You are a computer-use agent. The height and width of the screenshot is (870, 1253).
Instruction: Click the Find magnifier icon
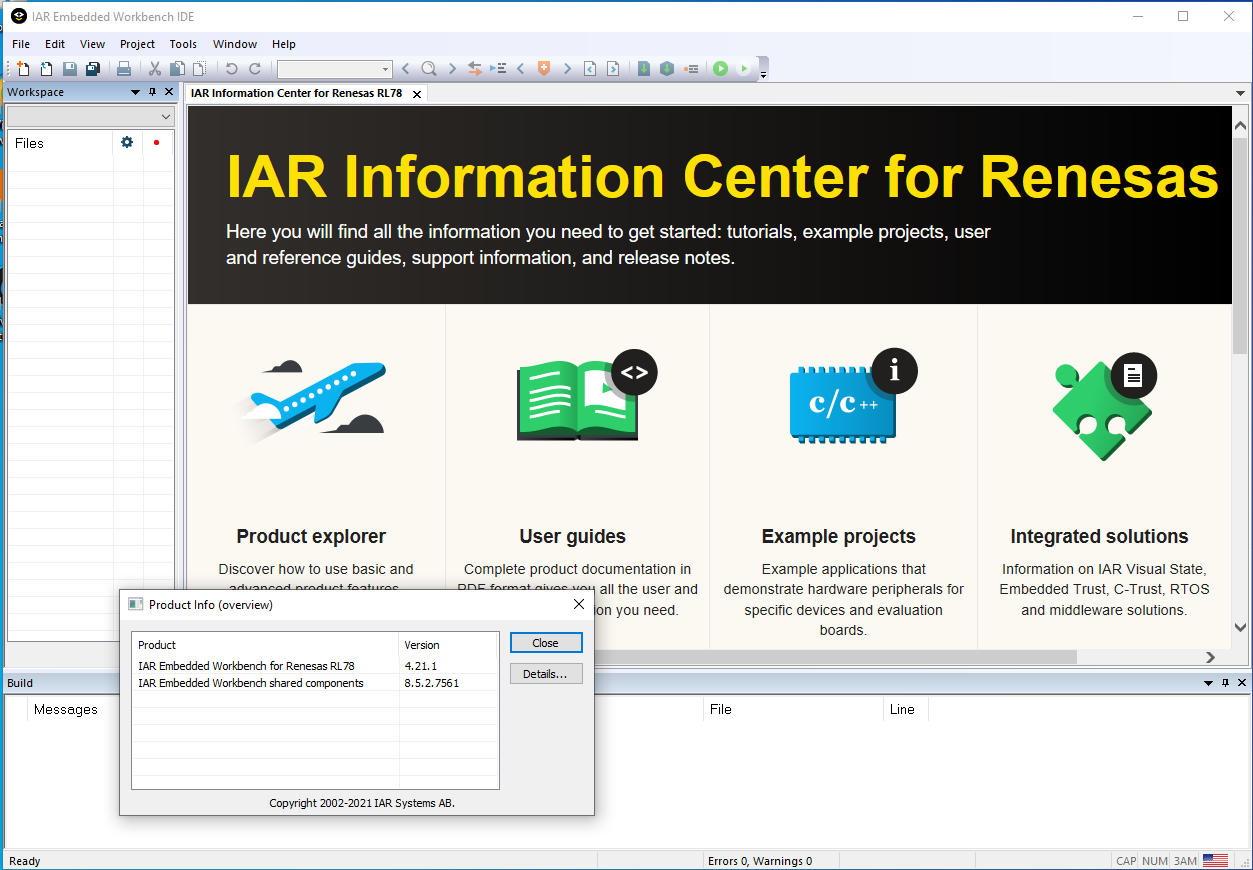(x=429, y=68)
